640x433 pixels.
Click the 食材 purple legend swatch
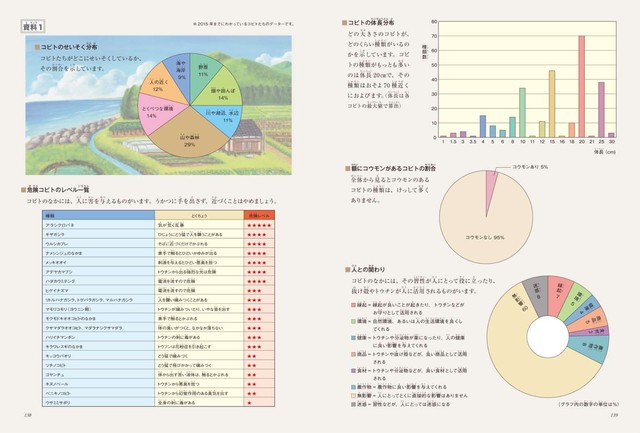353,371
